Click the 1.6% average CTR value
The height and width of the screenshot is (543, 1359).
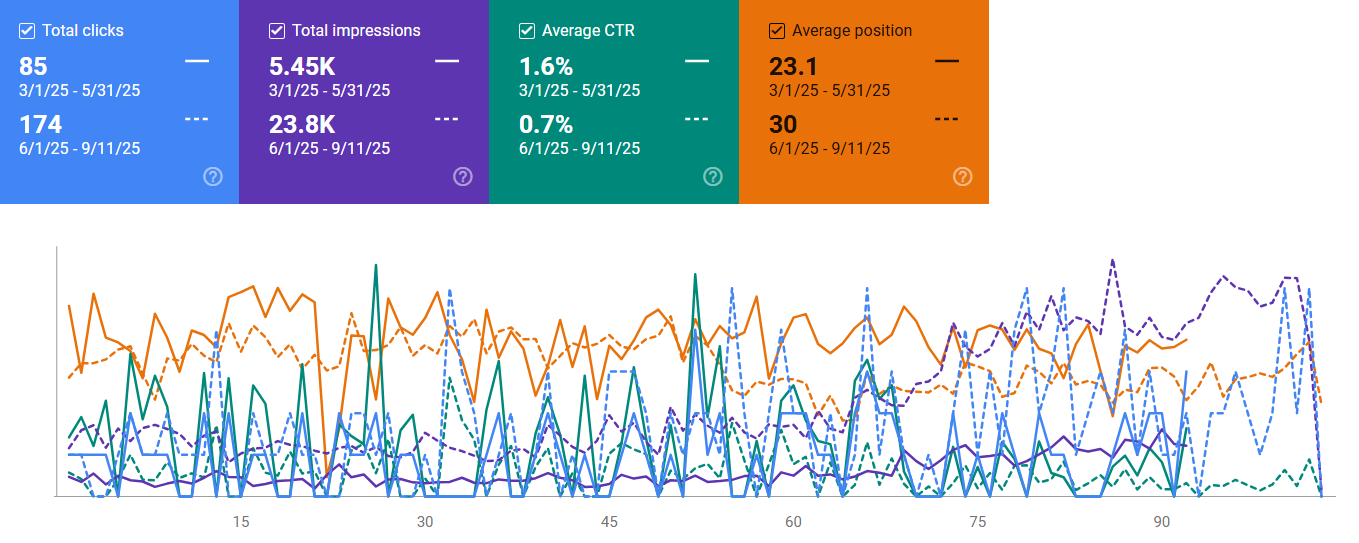(546, 67)
